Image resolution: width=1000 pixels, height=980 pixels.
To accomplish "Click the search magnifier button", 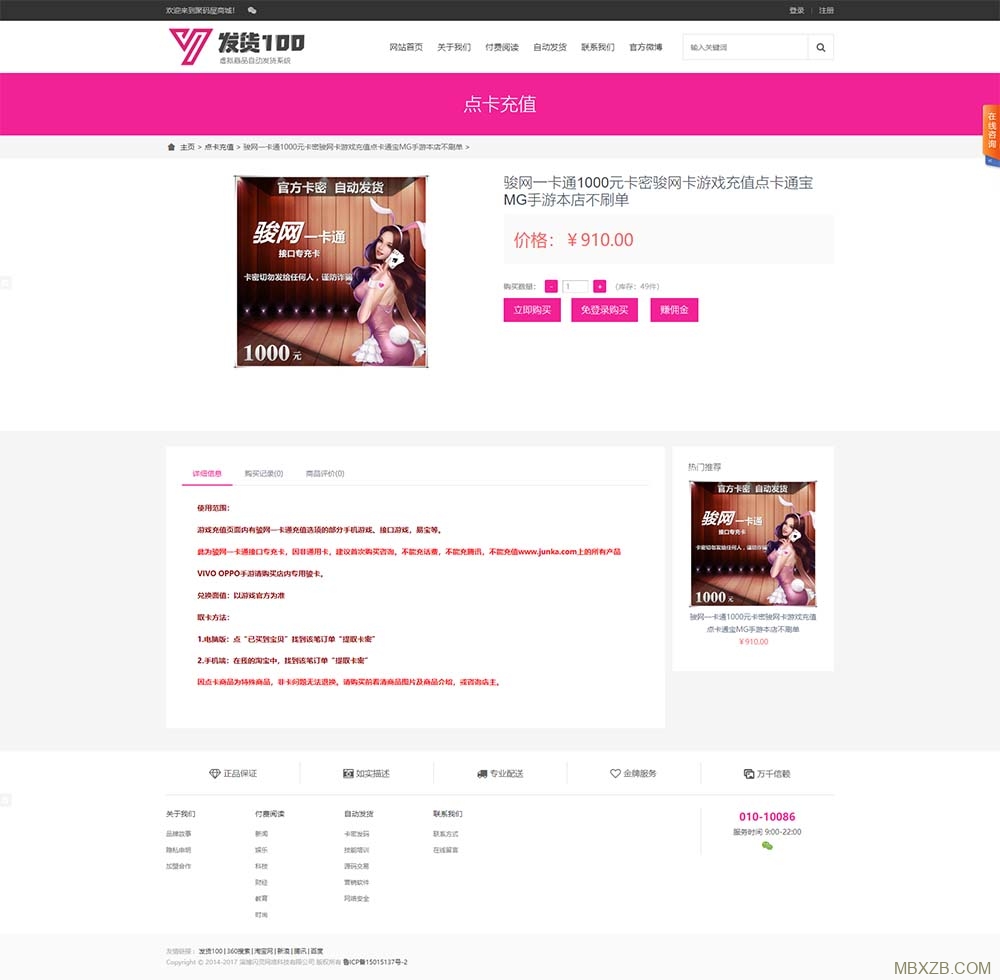I will 821,47.
